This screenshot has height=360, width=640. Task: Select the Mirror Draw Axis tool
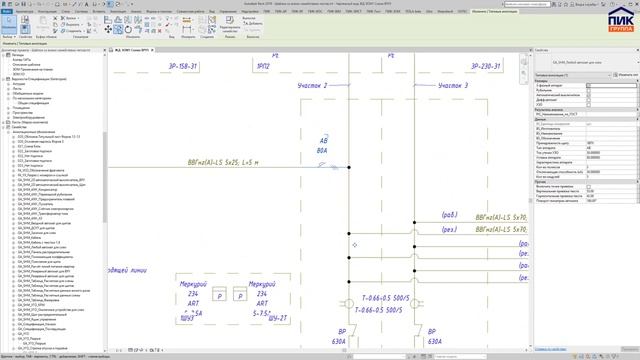tap(138, 20)
